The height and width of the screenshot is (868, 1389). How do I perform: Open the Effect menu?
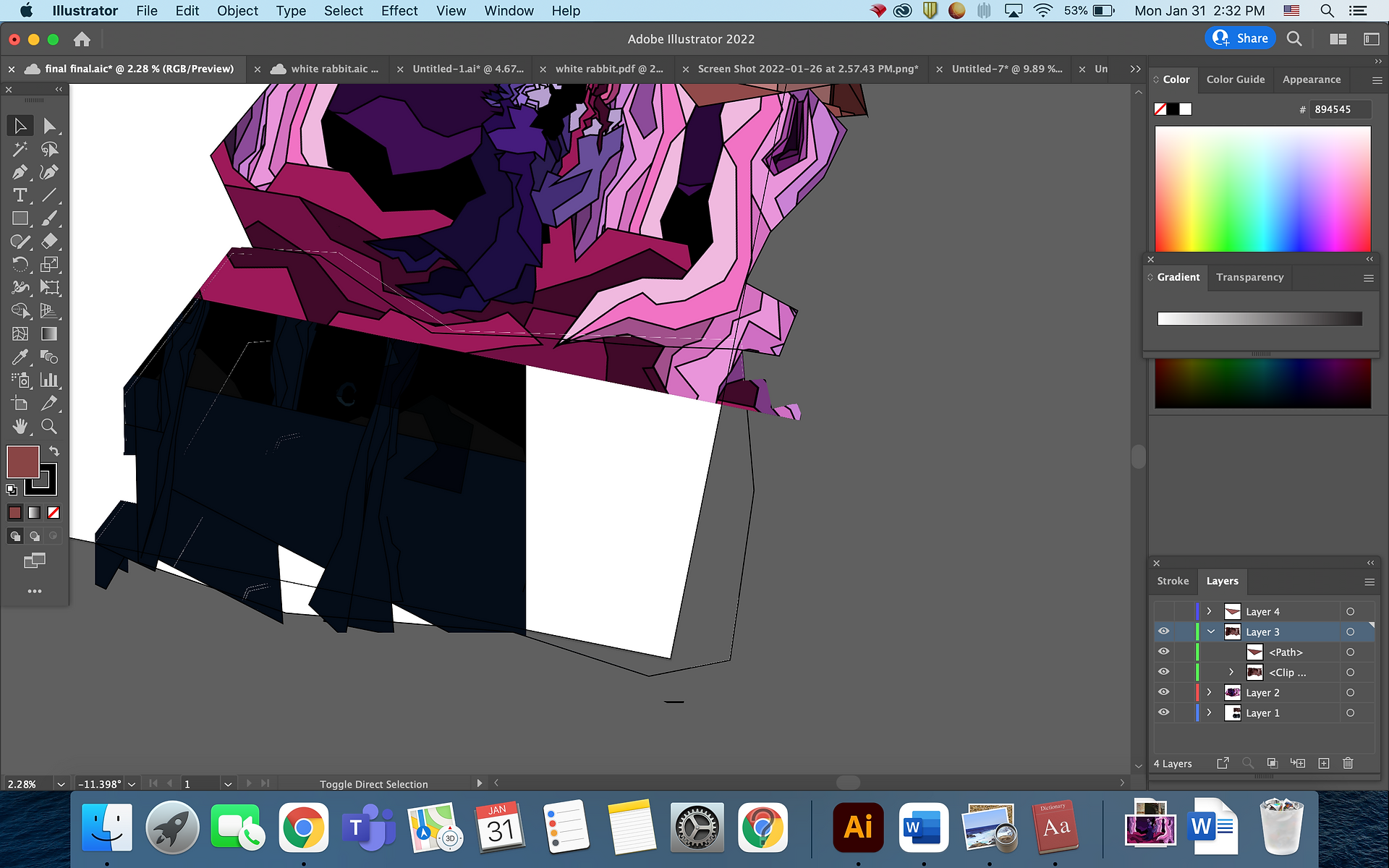[x=399, y=11]
